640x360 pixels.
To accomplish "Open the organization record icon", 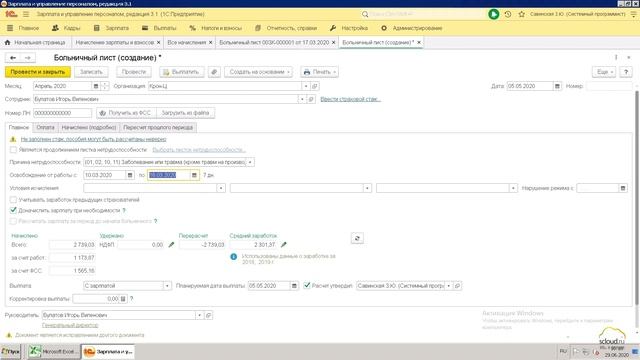I will 315,86.
